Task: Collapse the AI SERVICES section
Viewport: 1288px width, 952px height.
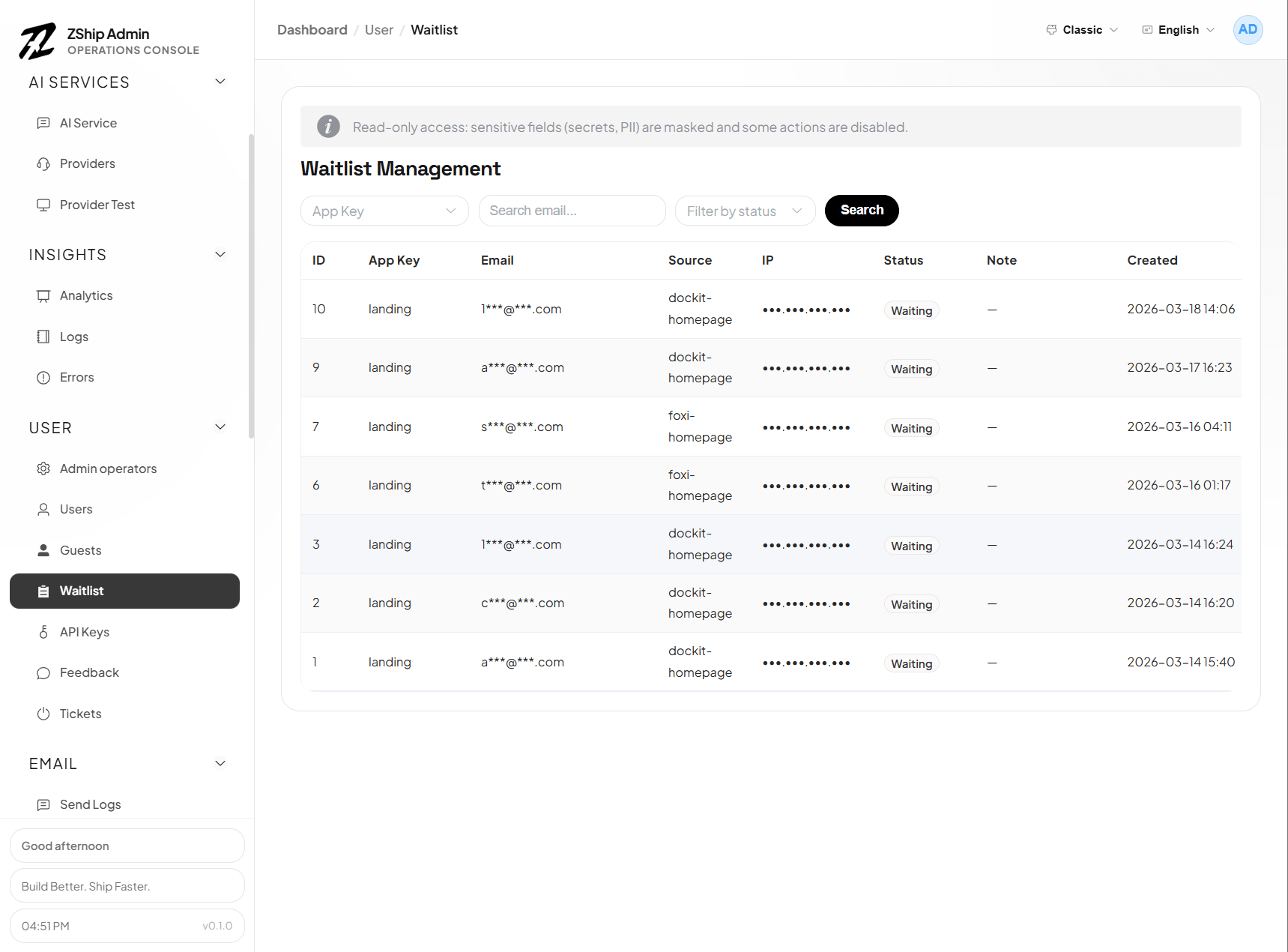Action: pos(220,82)
